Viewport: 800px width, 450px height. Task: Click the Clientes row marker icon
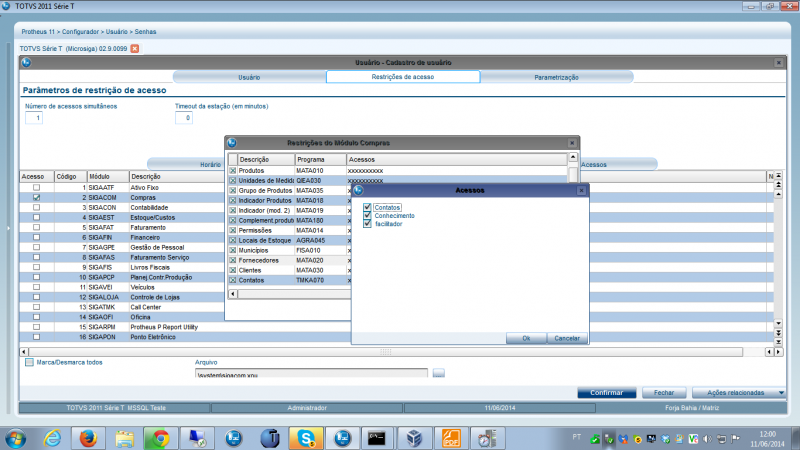pos(233,270)
